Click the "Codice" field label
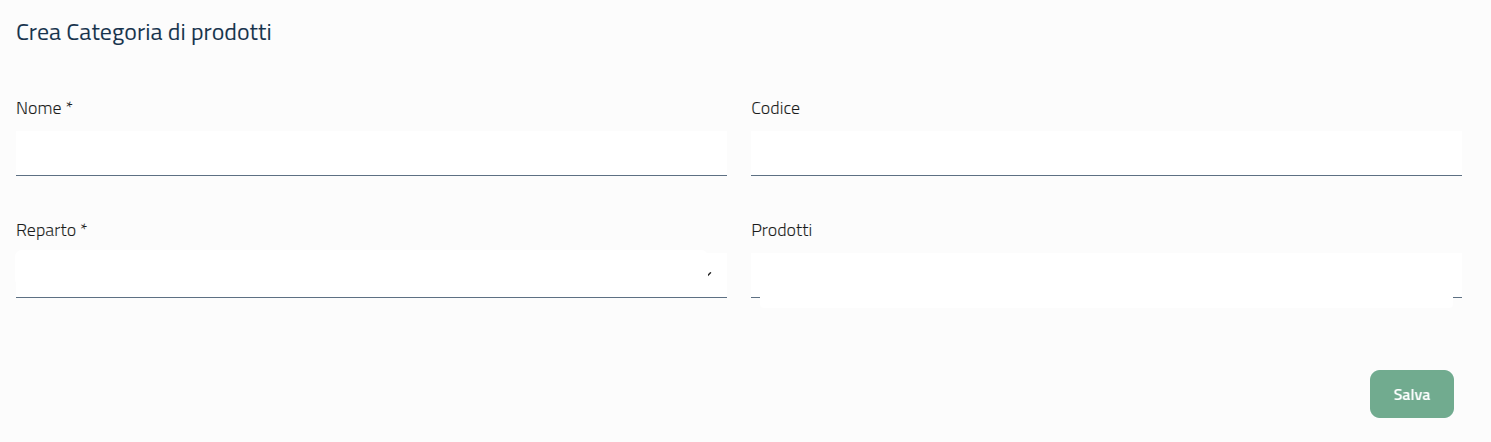 tap(775, 108)
